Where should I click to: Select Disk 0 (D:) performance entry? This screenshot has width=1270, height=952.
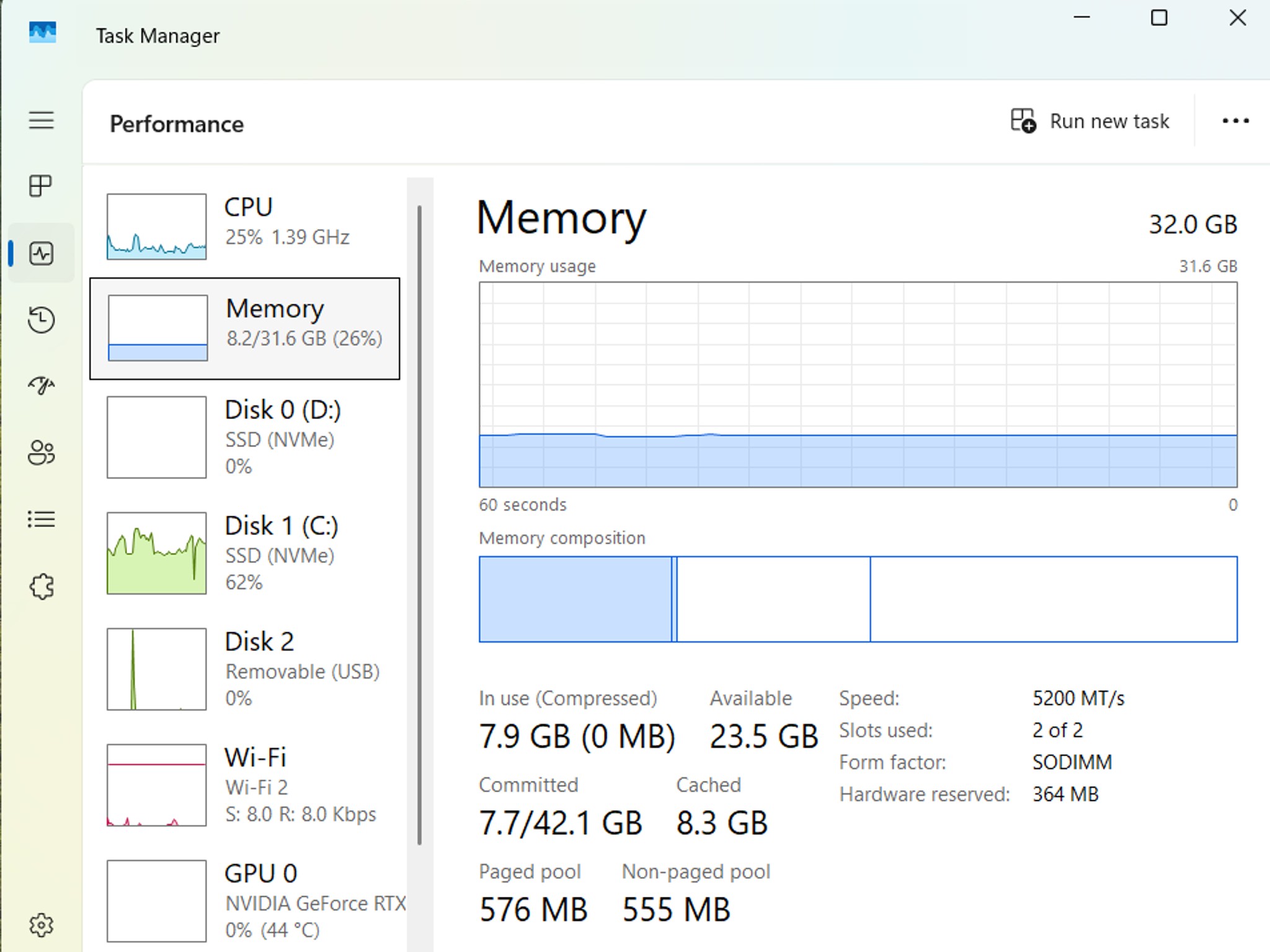click(245, 438)
